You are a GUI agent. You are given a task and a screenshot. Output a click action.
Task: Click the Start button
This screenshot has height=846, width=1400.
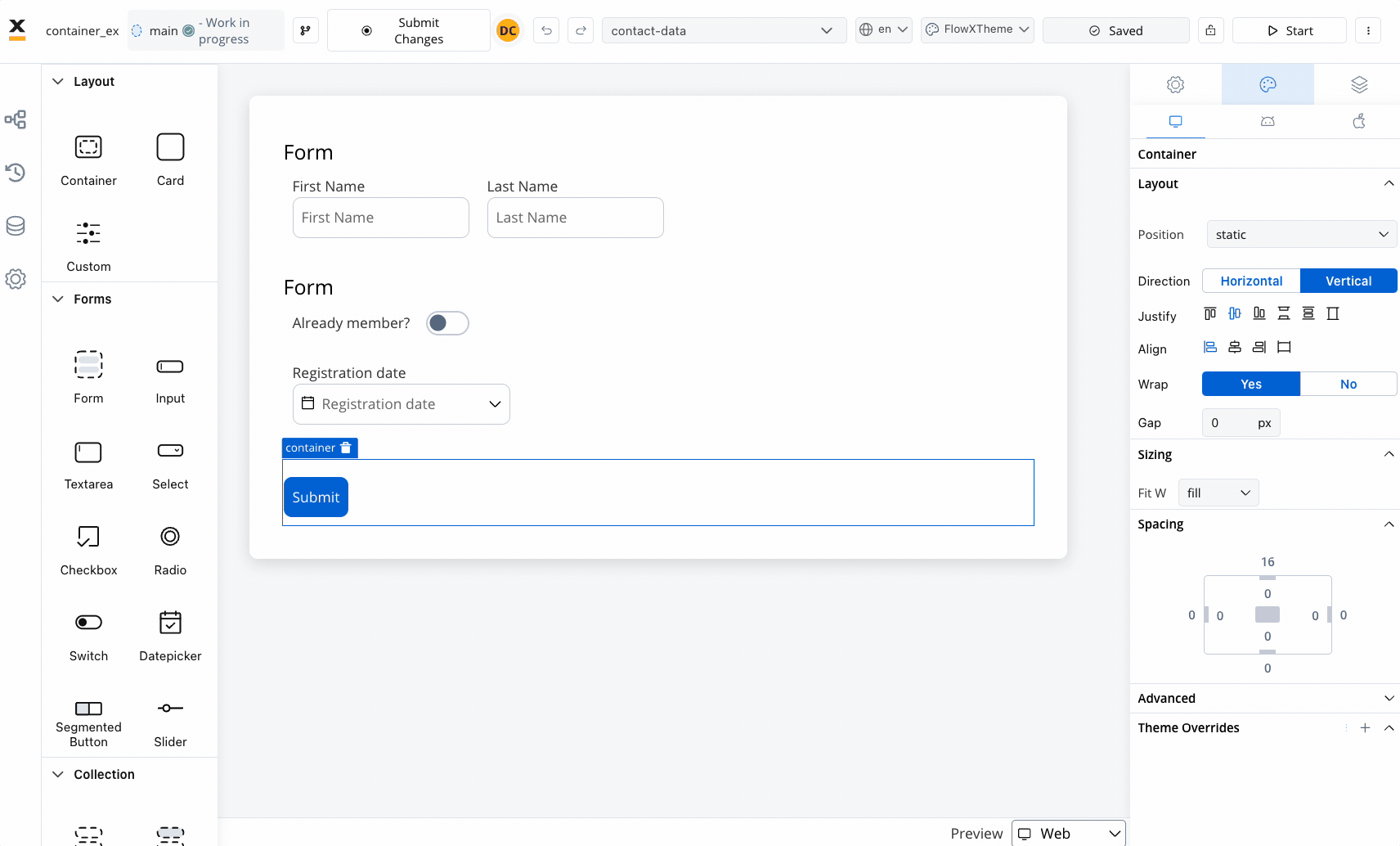[x=1290, y=30]
